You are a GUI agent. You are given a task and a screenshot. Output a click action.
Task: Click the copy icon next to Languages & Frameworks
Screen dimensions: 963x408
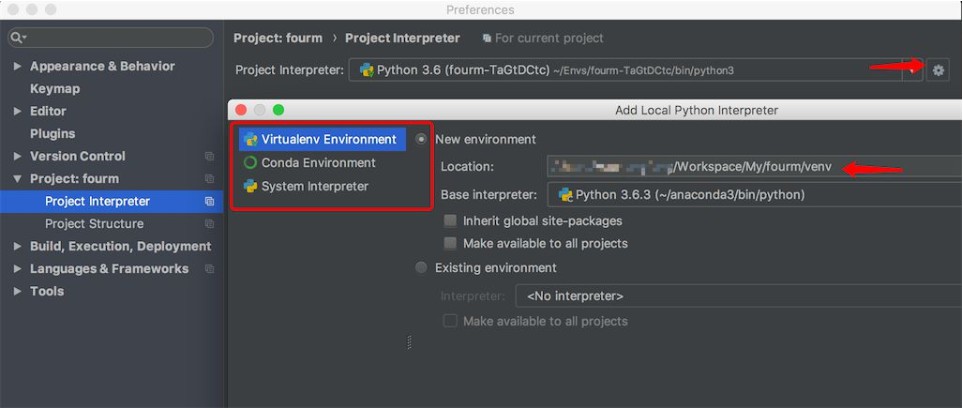coord(209,269)
